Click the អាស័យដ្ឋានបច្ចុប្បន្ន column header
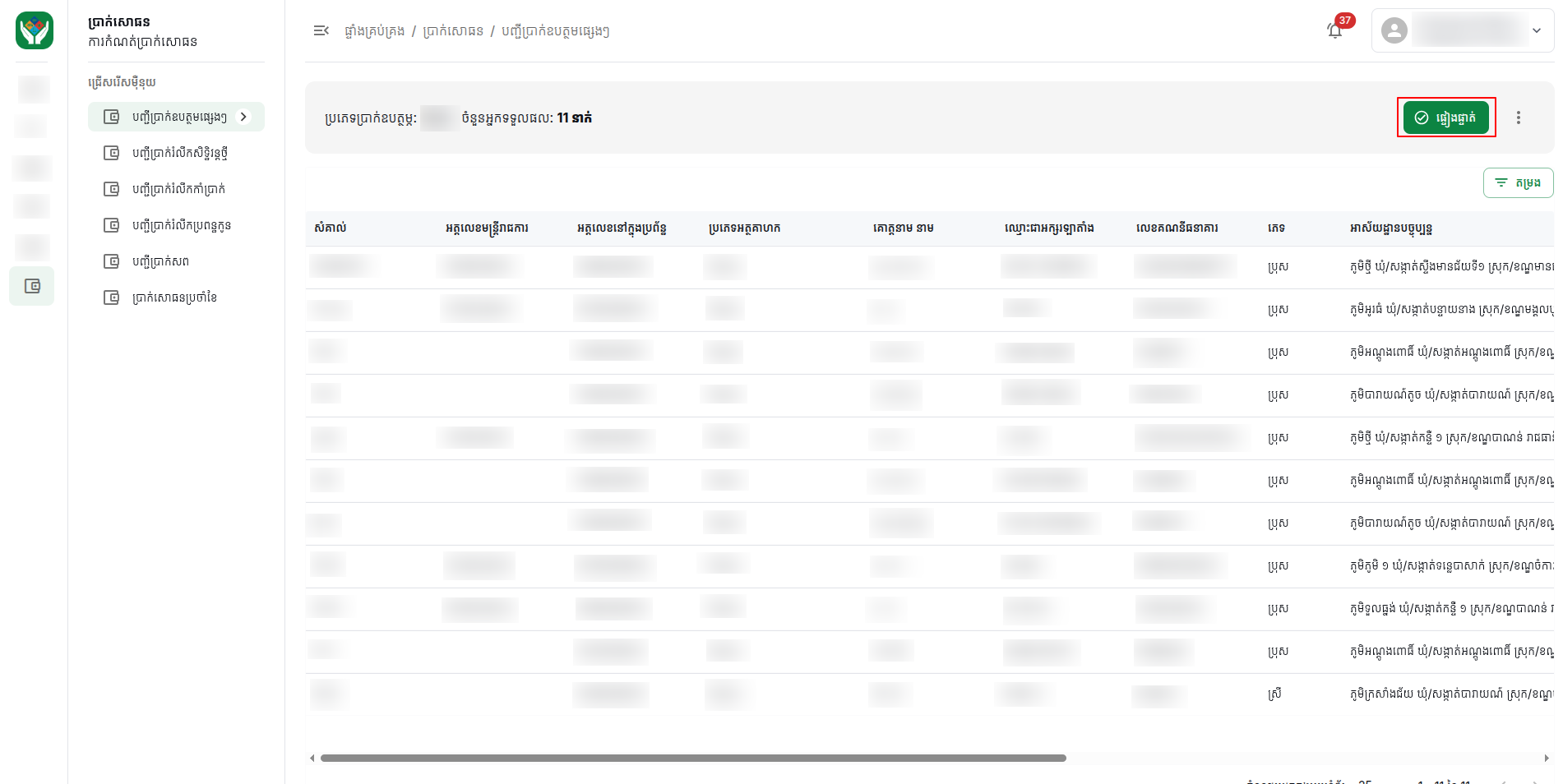This screenshot has height=784, width=1563. point(1391,228)
